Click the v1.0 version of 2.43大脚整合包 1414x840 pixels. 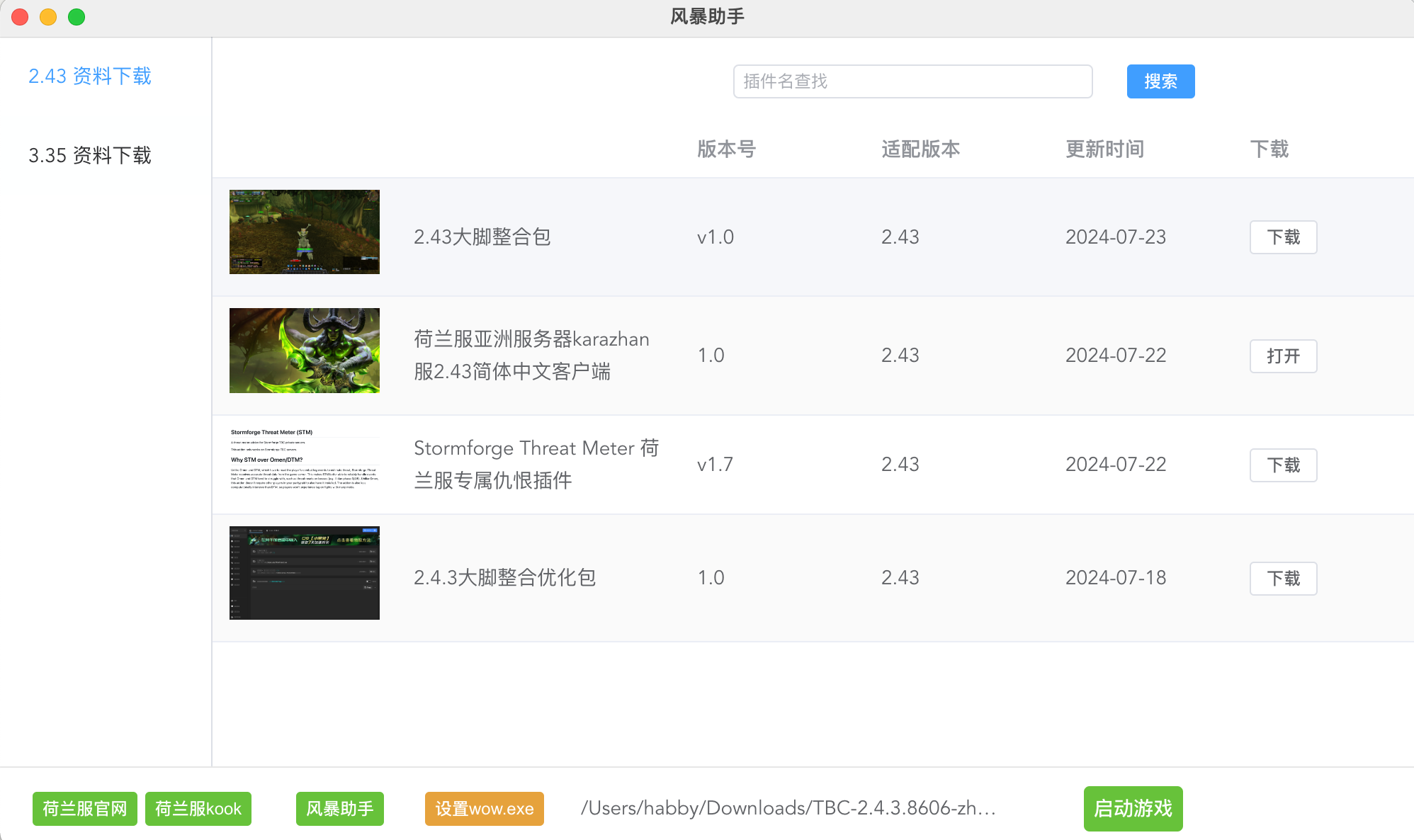pyautogui.click(x=716, y=237)
